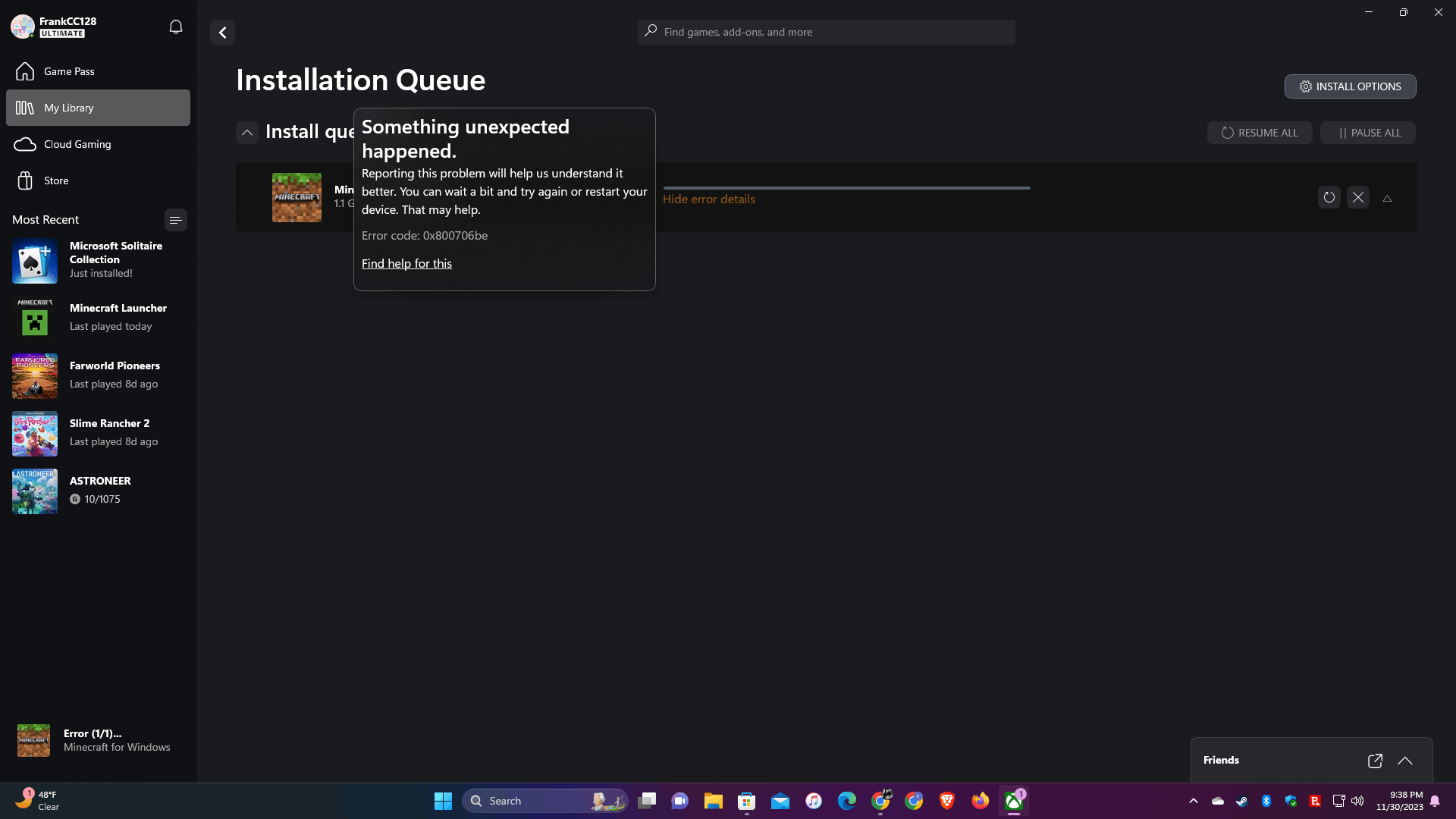Open ASTRONEER from recent list
This screenshot has width=1456, height=819.
[x=98, y=491]
